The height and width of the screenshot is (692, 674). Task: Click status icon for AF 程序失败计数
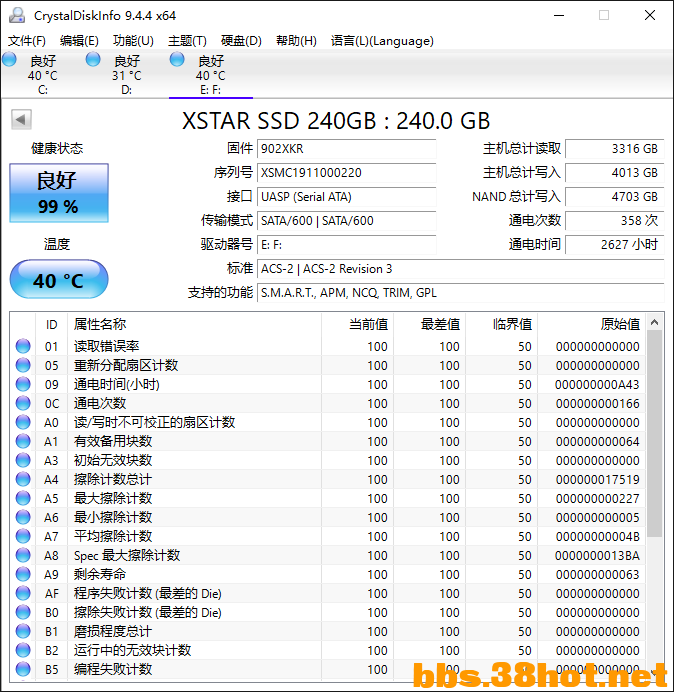(x=23, y=593)
